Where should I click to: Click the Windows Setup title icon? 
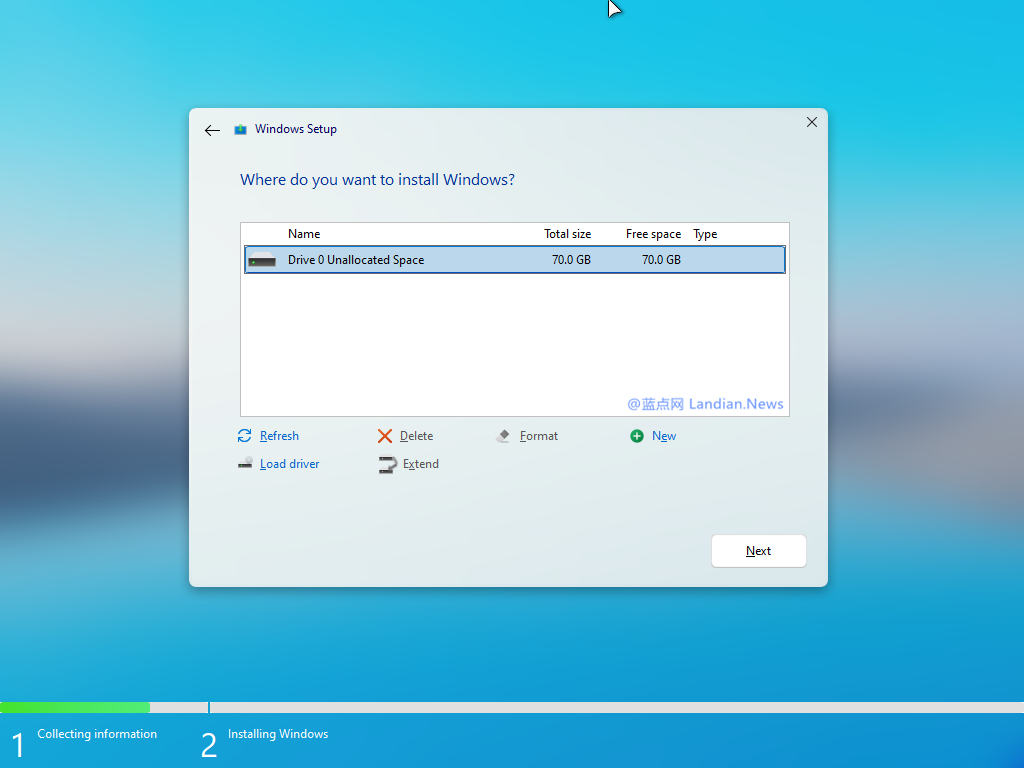[x=240, y=129]
